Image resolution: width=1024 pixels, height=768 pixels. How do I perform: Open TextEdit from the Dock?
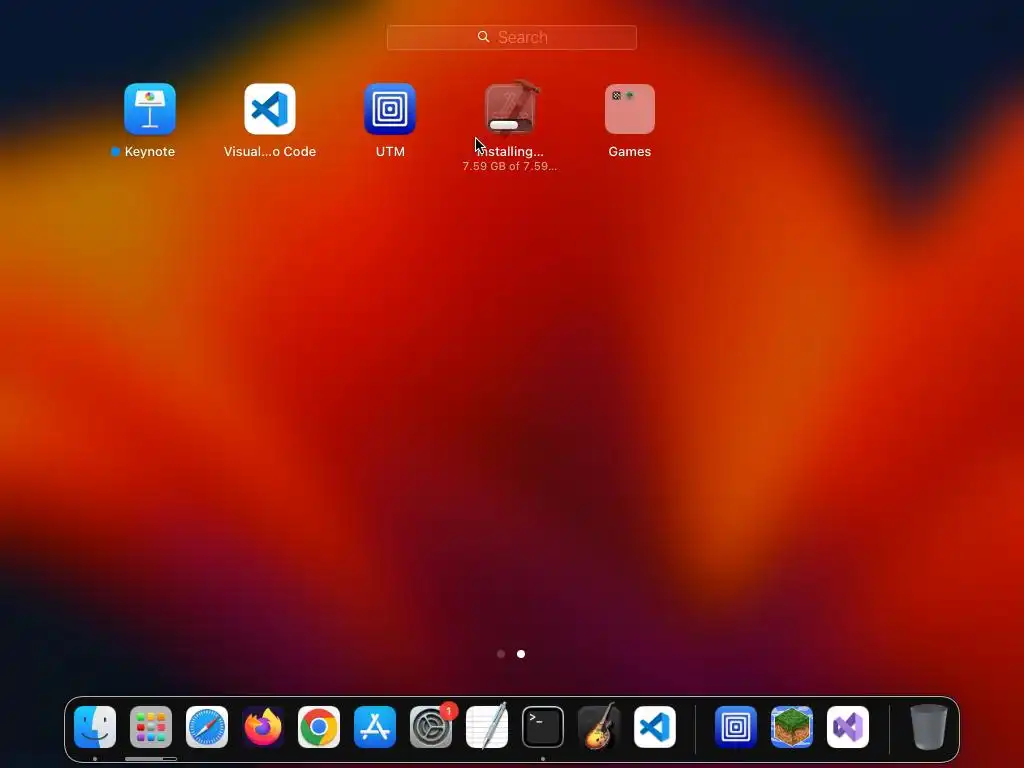(x=487, y=726)
